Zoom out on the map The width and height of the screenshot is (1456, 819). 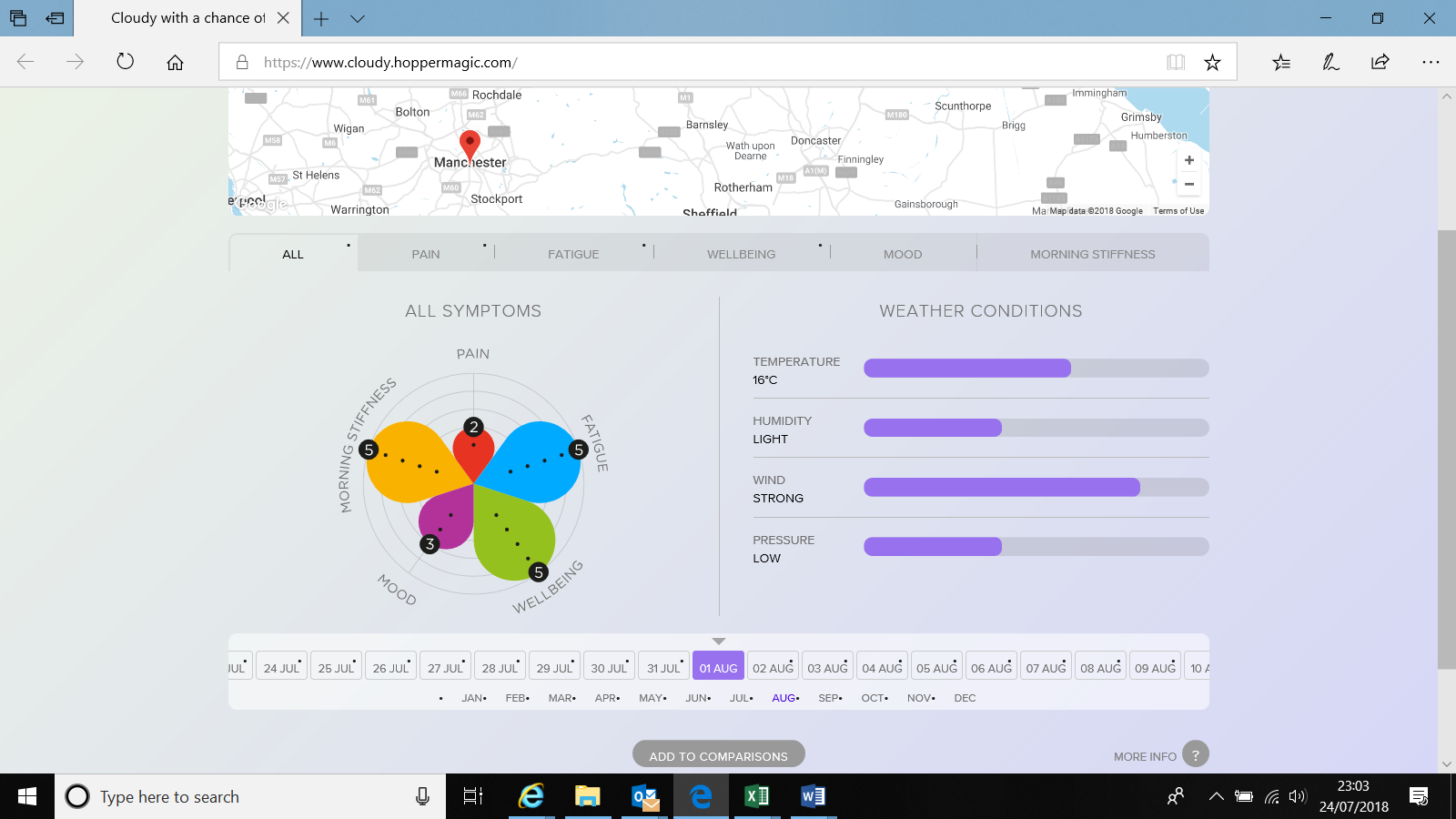tap(1188, 184)
